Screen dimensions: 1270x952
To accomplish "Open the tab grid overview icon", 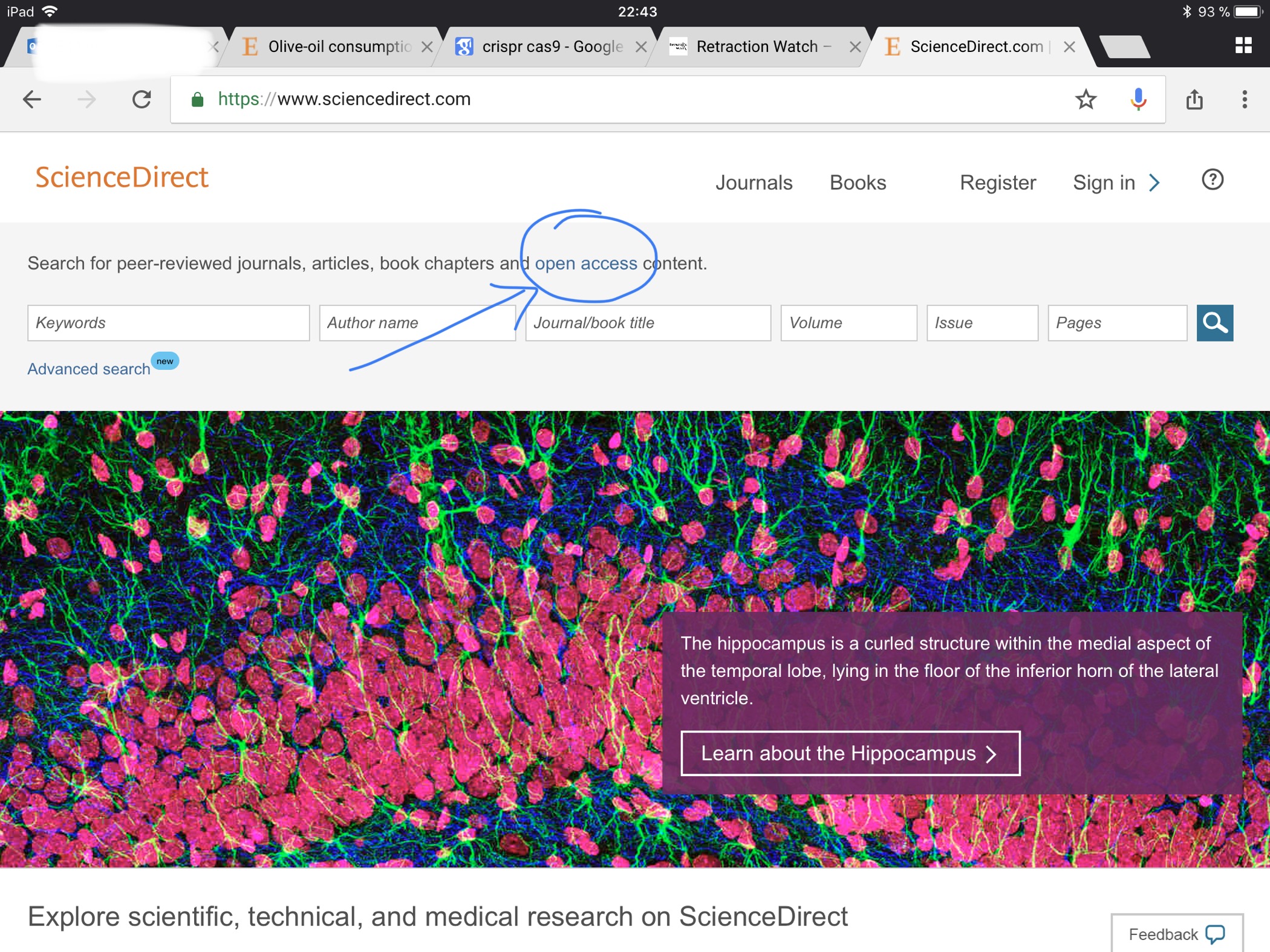I will point(1243,45).
